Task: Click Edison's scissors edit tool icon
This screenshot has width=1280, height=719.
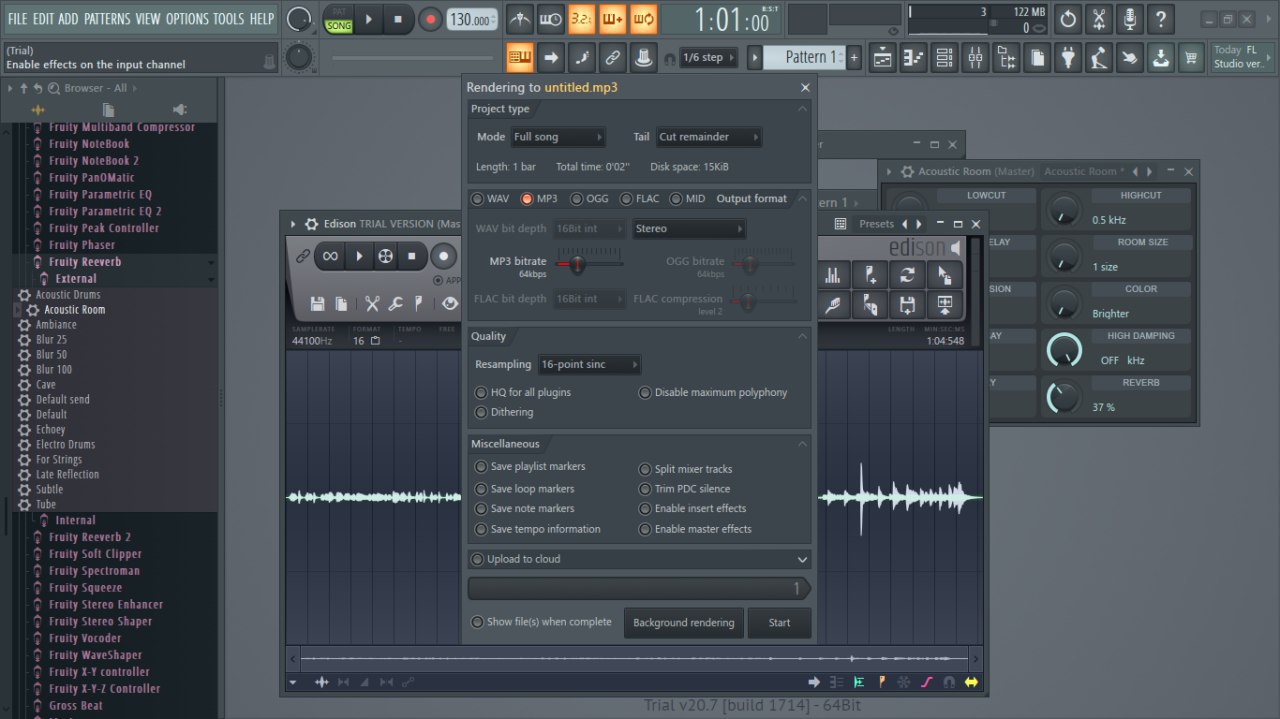Action: [372, 304]
